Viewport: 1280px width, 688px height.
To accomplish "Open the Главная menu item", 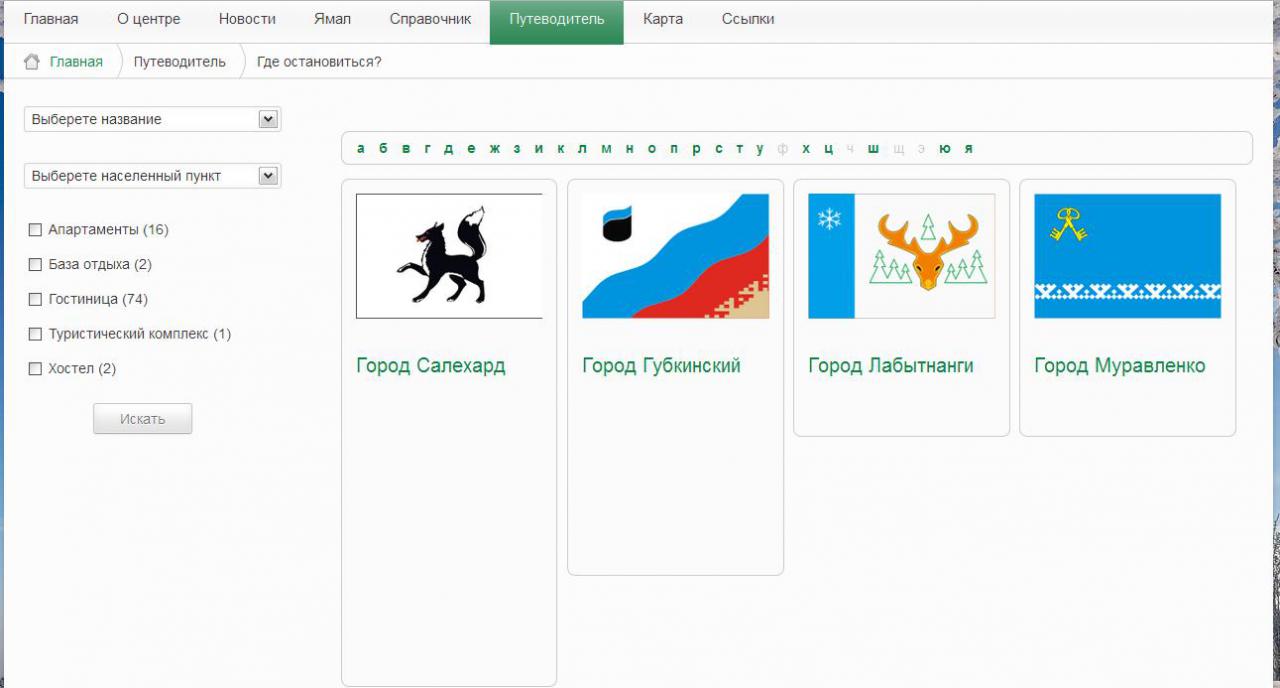I will [51, 19].
